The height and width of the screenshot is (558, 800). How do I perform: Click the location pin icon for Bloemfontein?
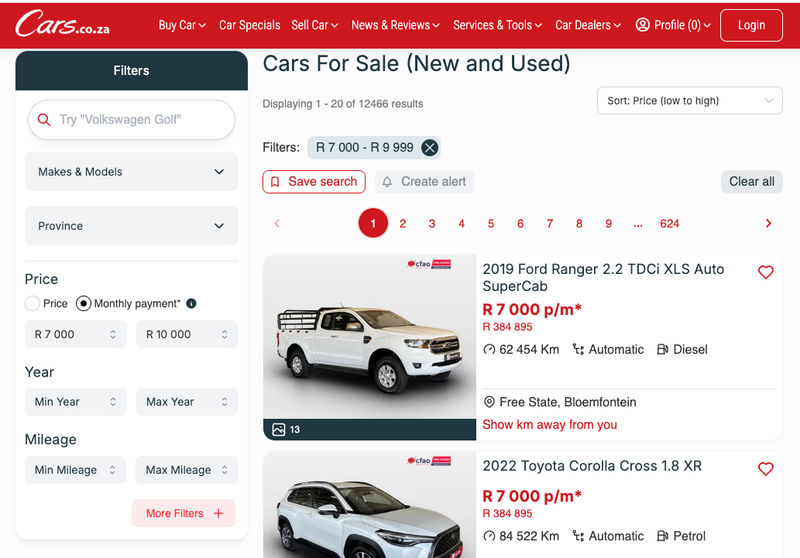(489, 402)
